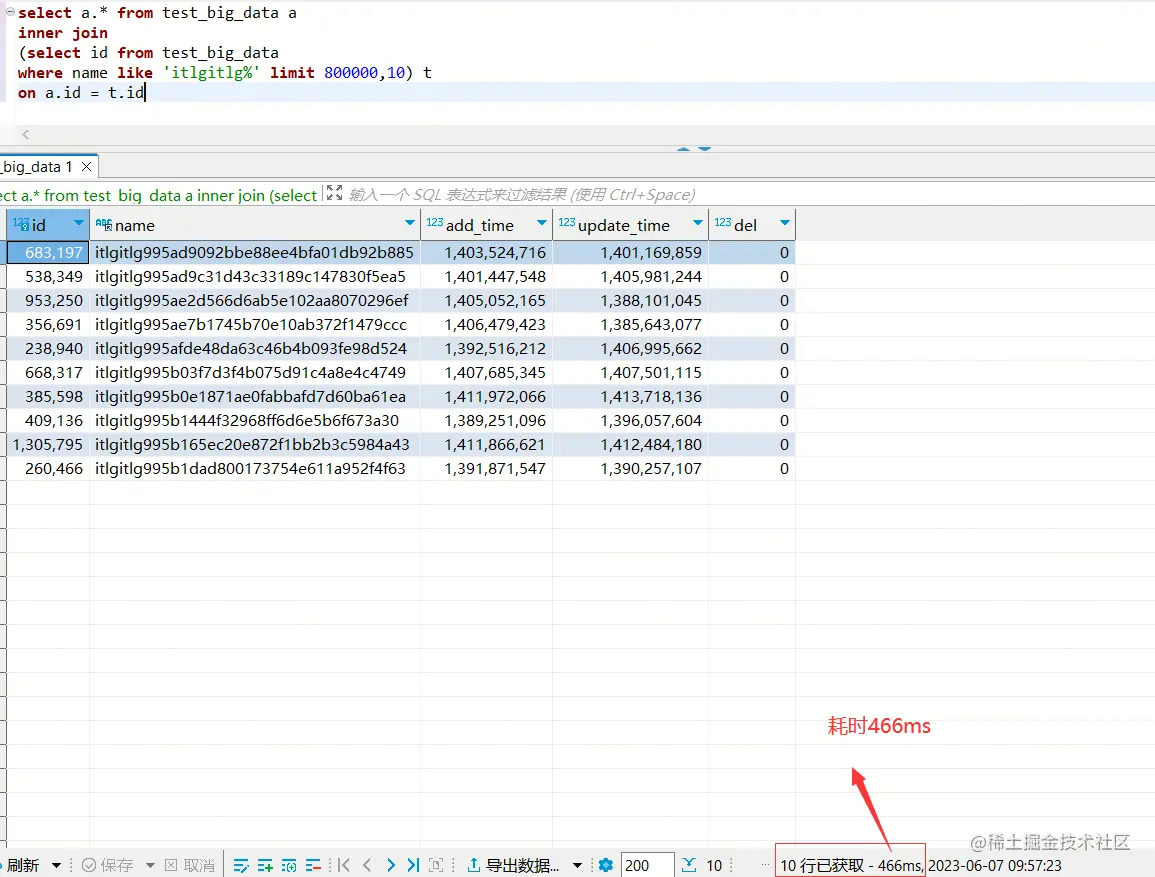Image resolution: width=1155 pixels, height=877 pixels.
Task: Click the name column header
Action: pyautogui.click(x=255, y=225)
